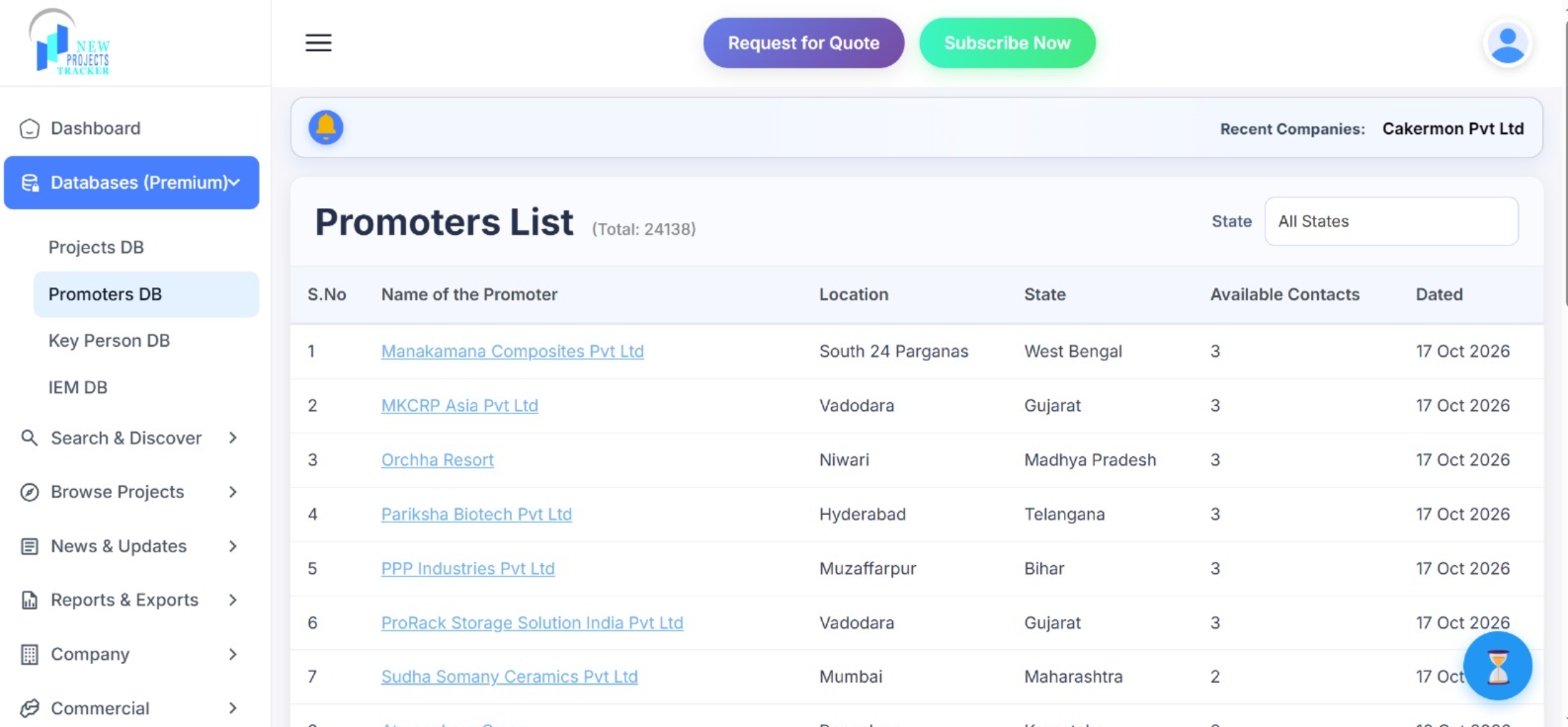Open Manakamana Composites Pvt Ltd link

512,352
